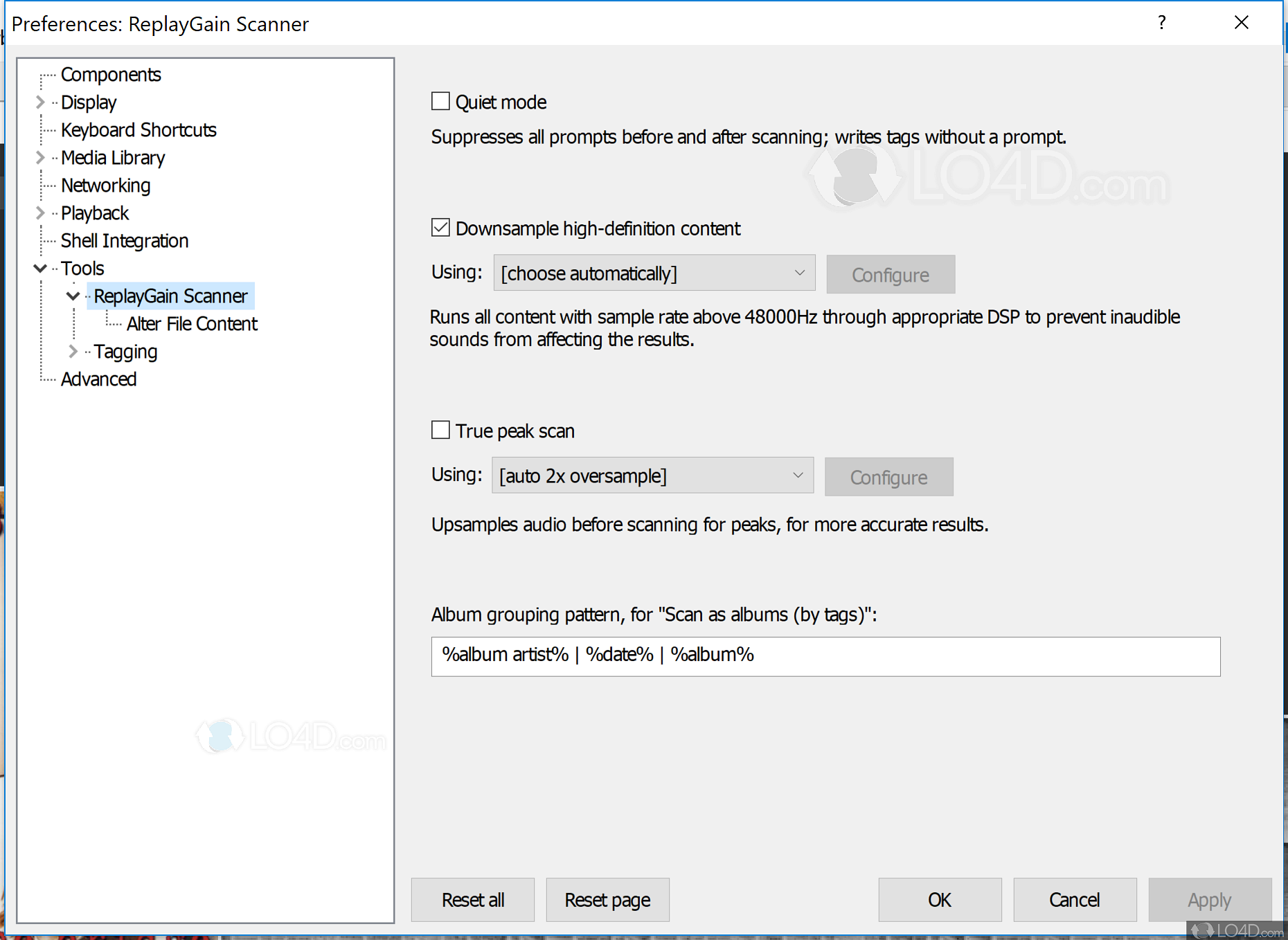The image size is (1288, 940).
Task: Select Components in the preferences tree
Action: (111, 75)
